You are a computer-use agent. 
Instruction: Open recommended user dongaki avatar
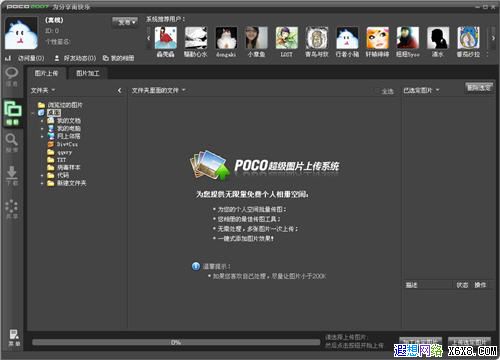226,38
